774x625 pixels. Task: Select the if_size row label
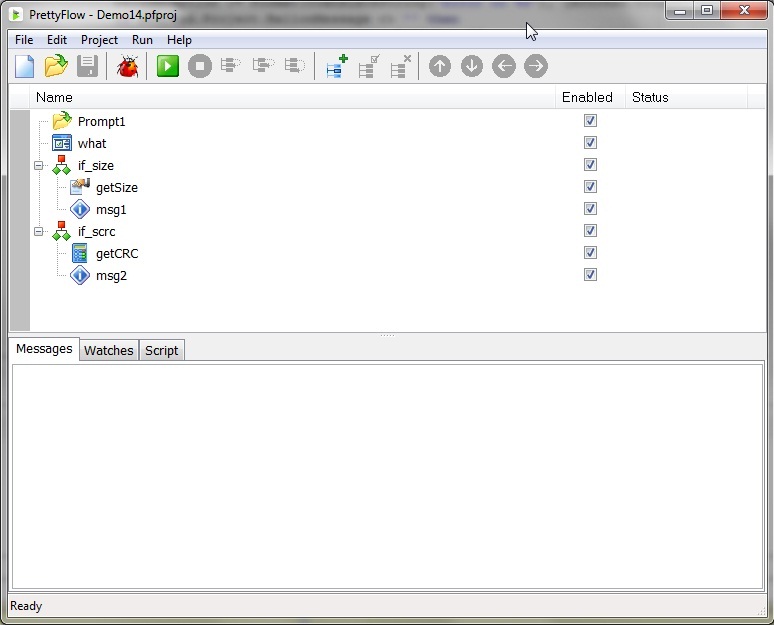point(96,166)
